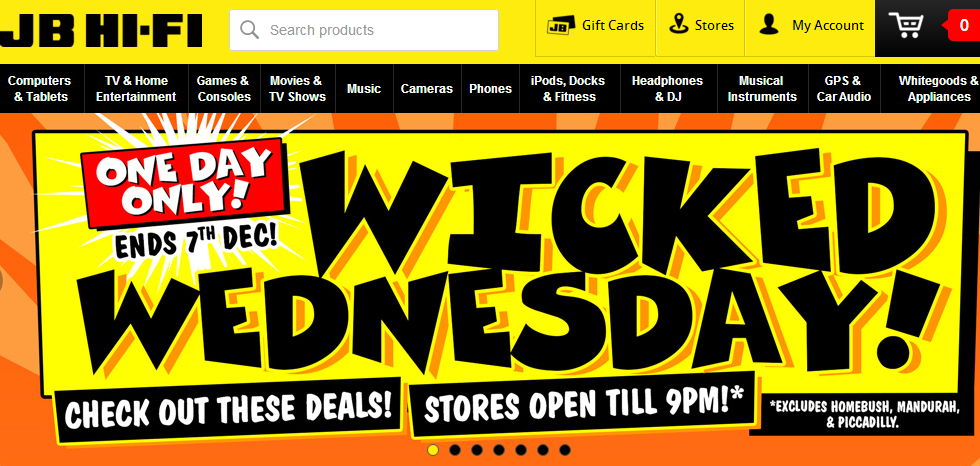Open the Computers & Tablets menu
The width and height of the screenshot is (980, 466).
point(39,89)
